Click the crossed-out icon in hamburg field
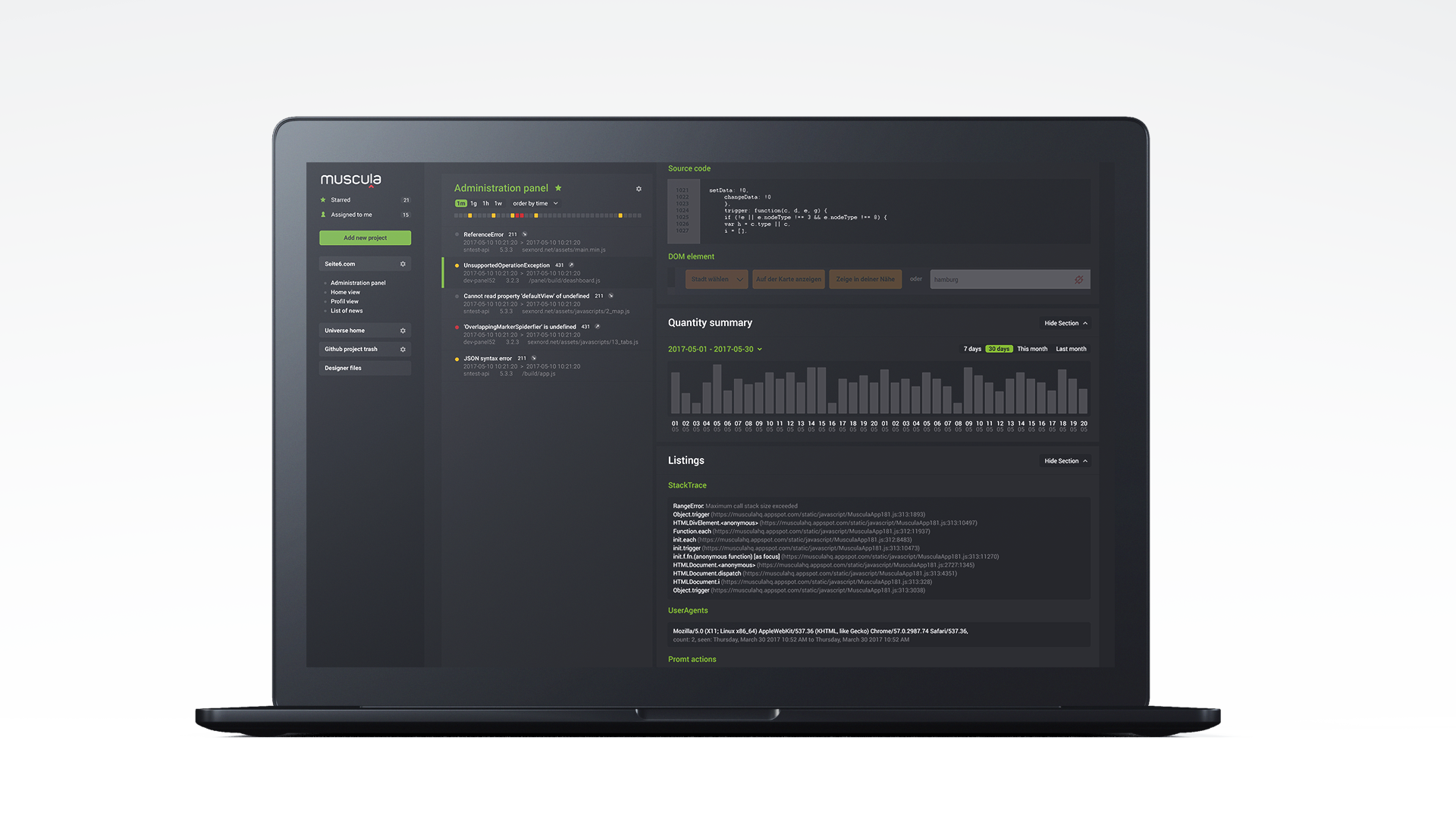1456x819 pixels. tap(1078, 280)
